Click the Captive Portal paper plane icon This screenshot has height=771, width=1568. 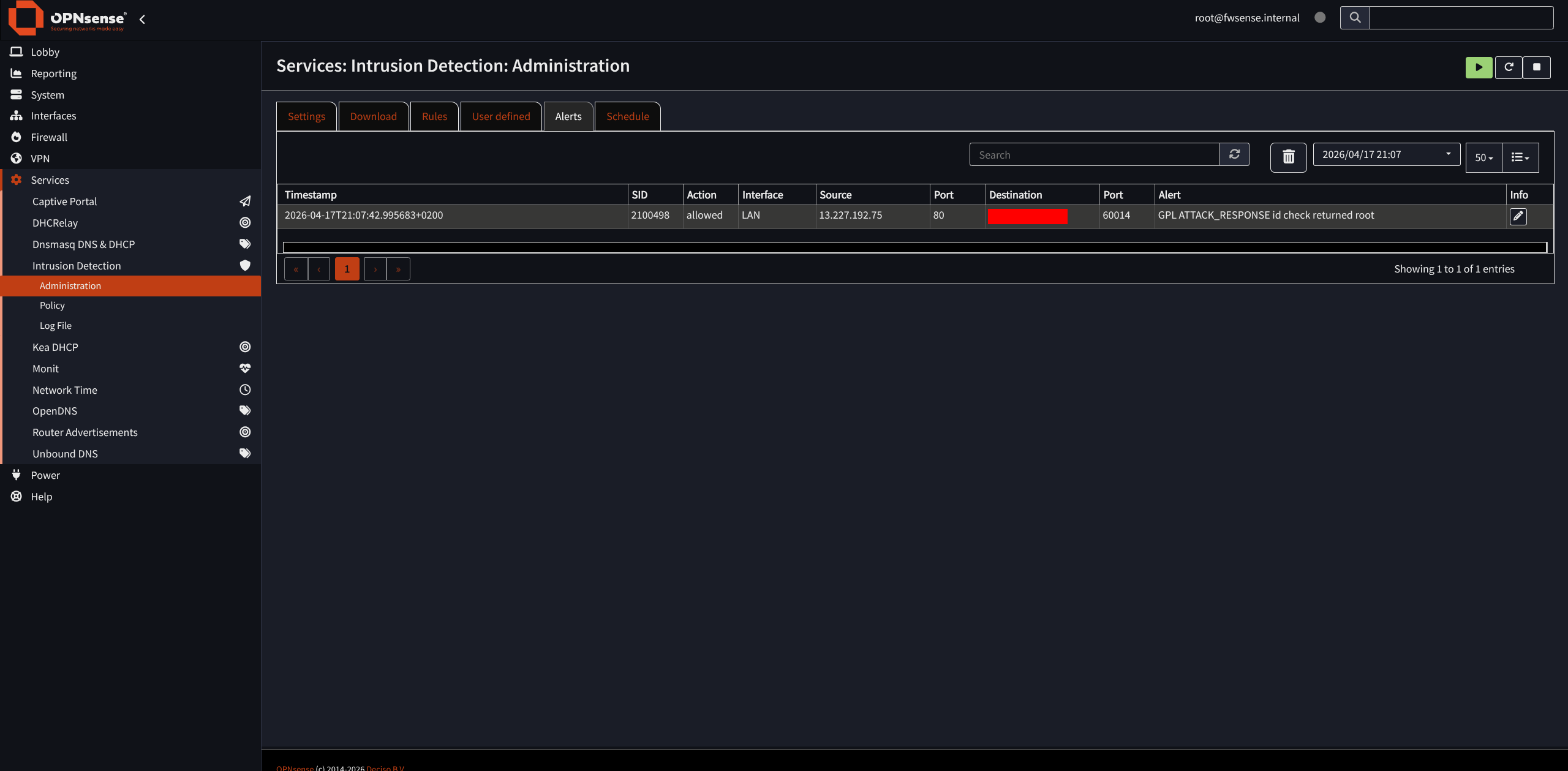click(x=245, y=201)
